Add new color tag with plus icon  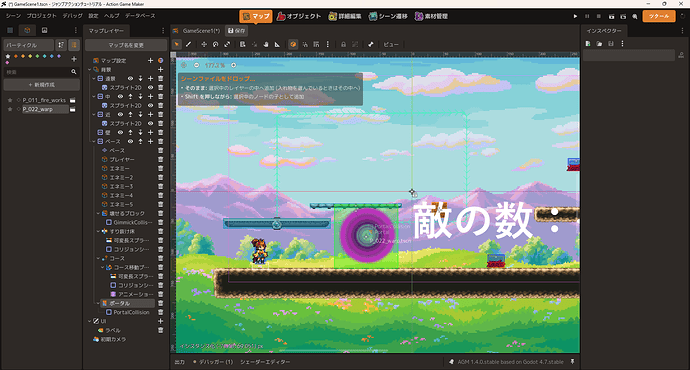(74, 59)
